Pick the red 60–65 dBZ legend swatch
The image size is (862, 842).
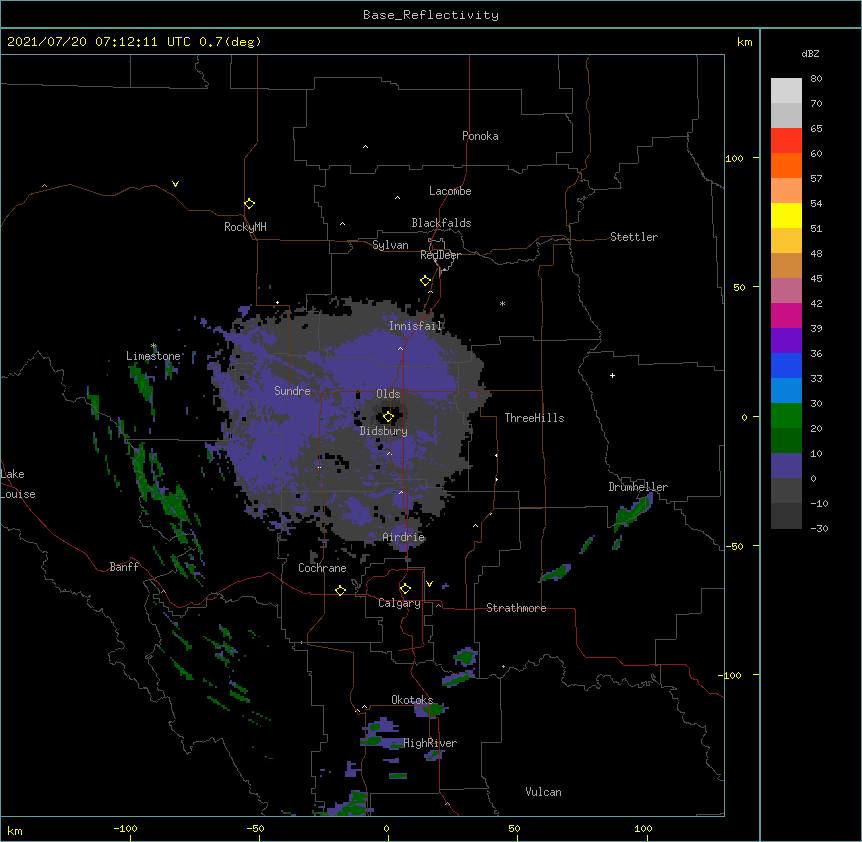786,141
